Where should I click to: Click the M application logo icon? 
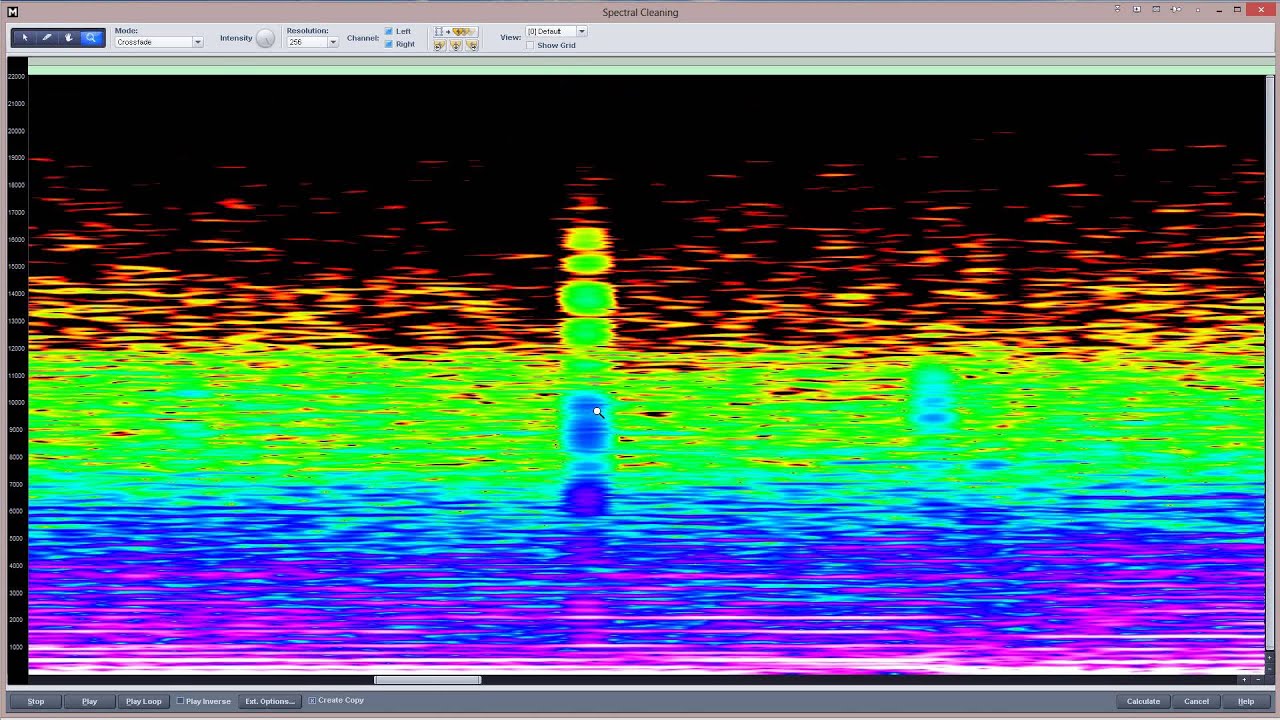pos(13,12)
